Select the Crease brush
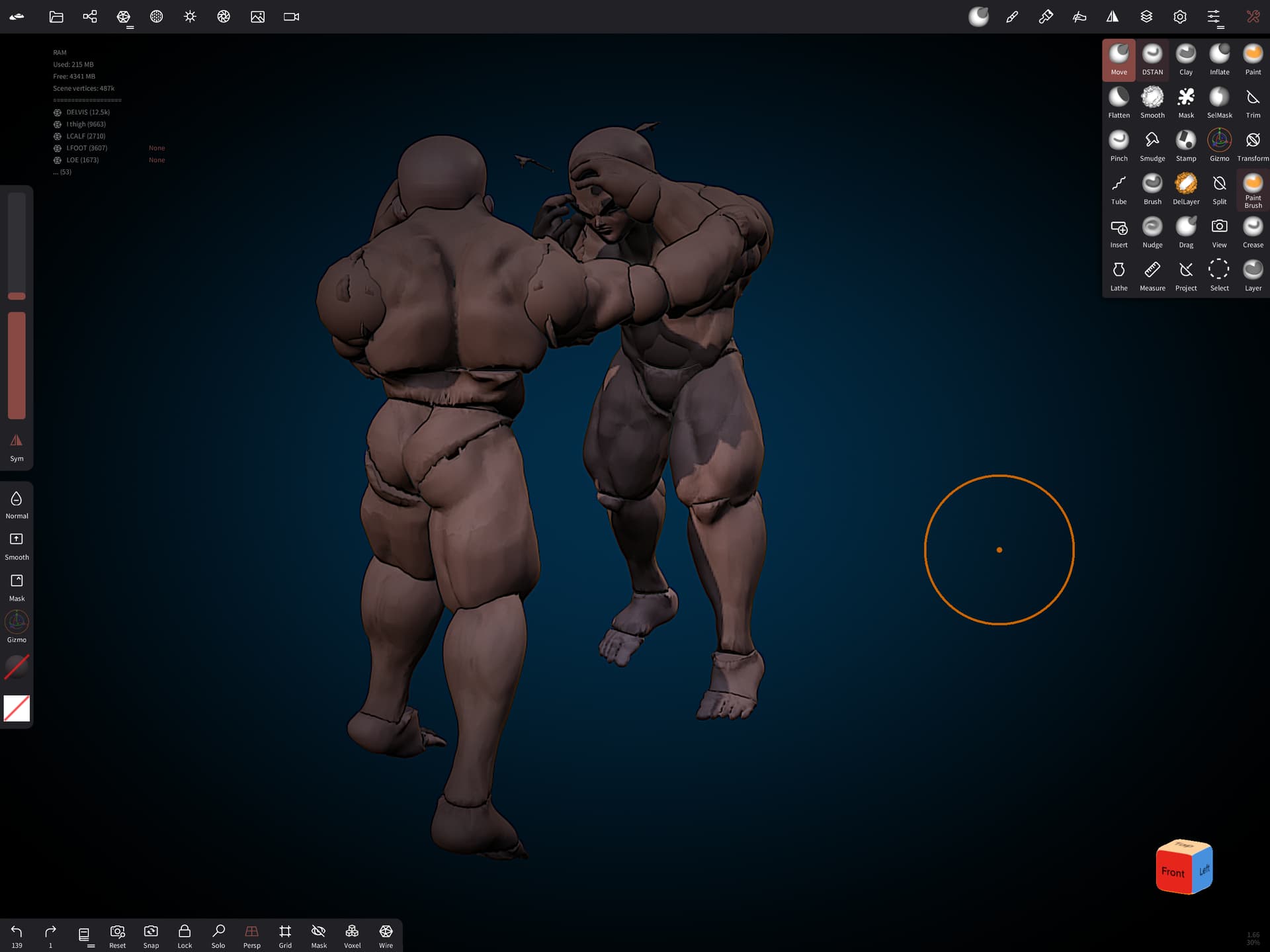This screenshot has height=952, width=1270. [x=1252, y=232]
